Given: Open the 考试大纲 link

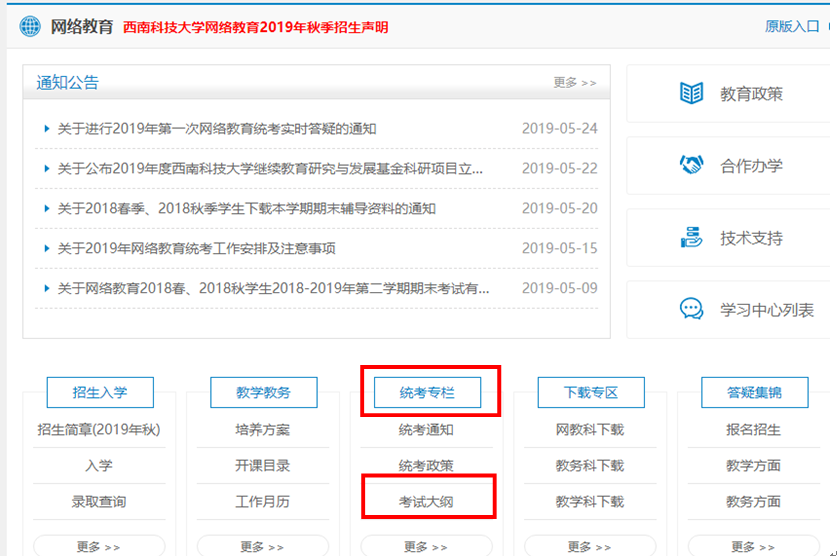Looking at the screenshot, I should point(426,501).
